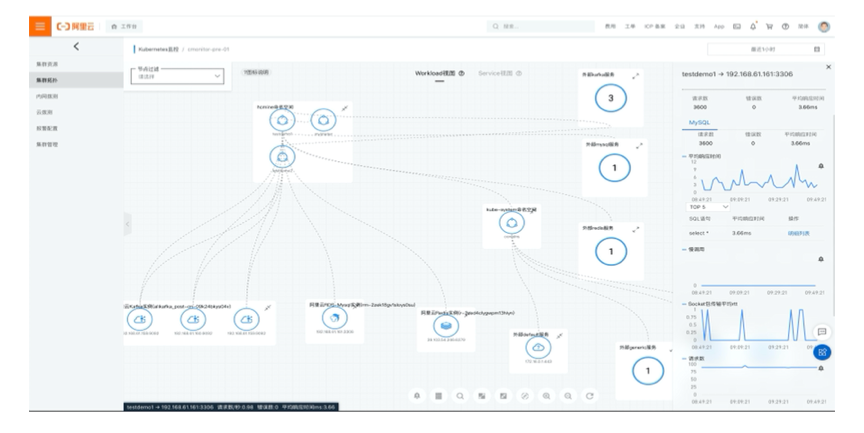The height and width of the screenshot is (433, 864).
Task: Select the MySQL tab in detail panel
Action: (699, 122)
